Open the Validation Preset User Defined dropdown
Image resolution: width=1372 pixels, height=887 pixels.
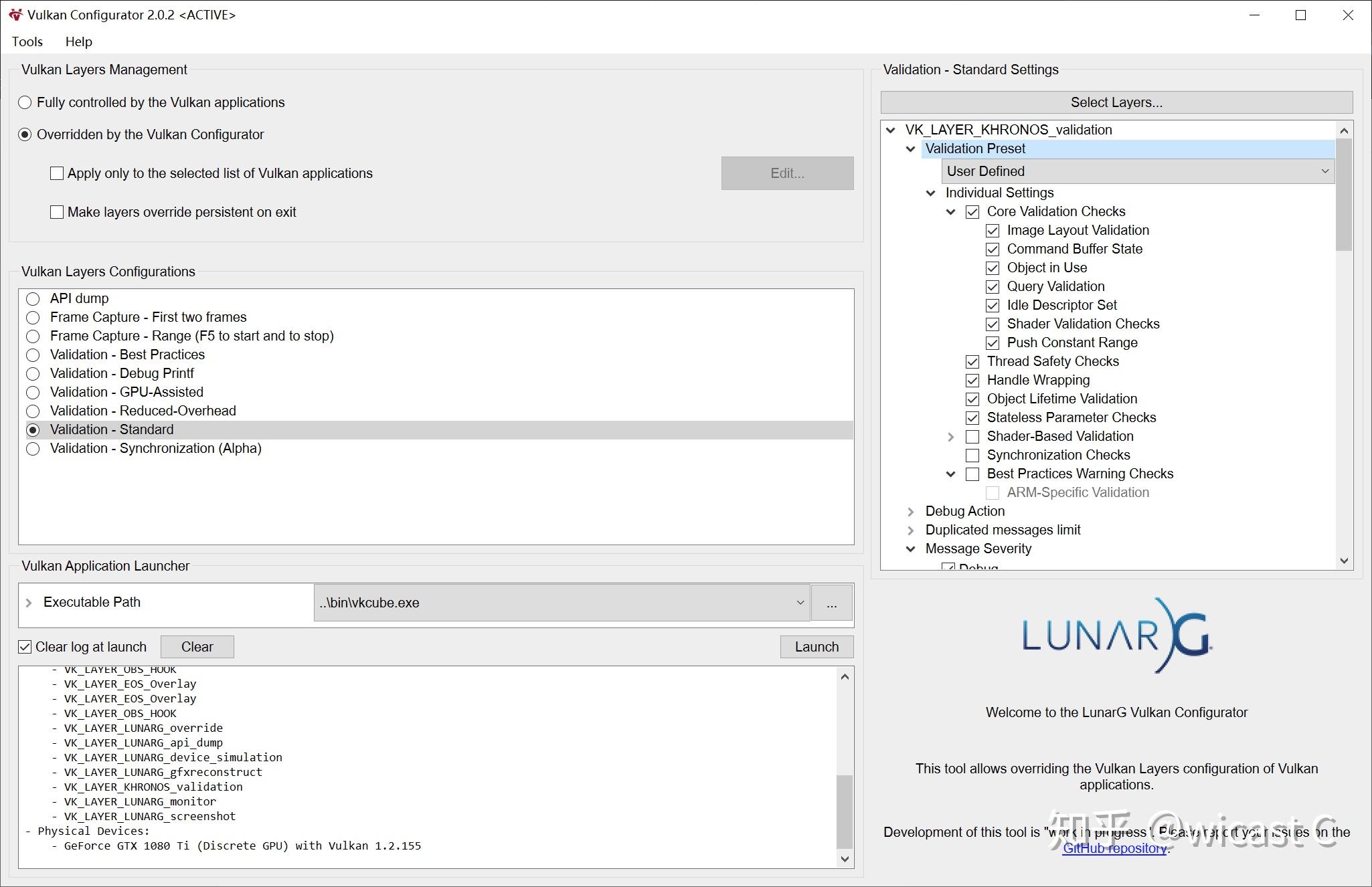coord(1136,171)
